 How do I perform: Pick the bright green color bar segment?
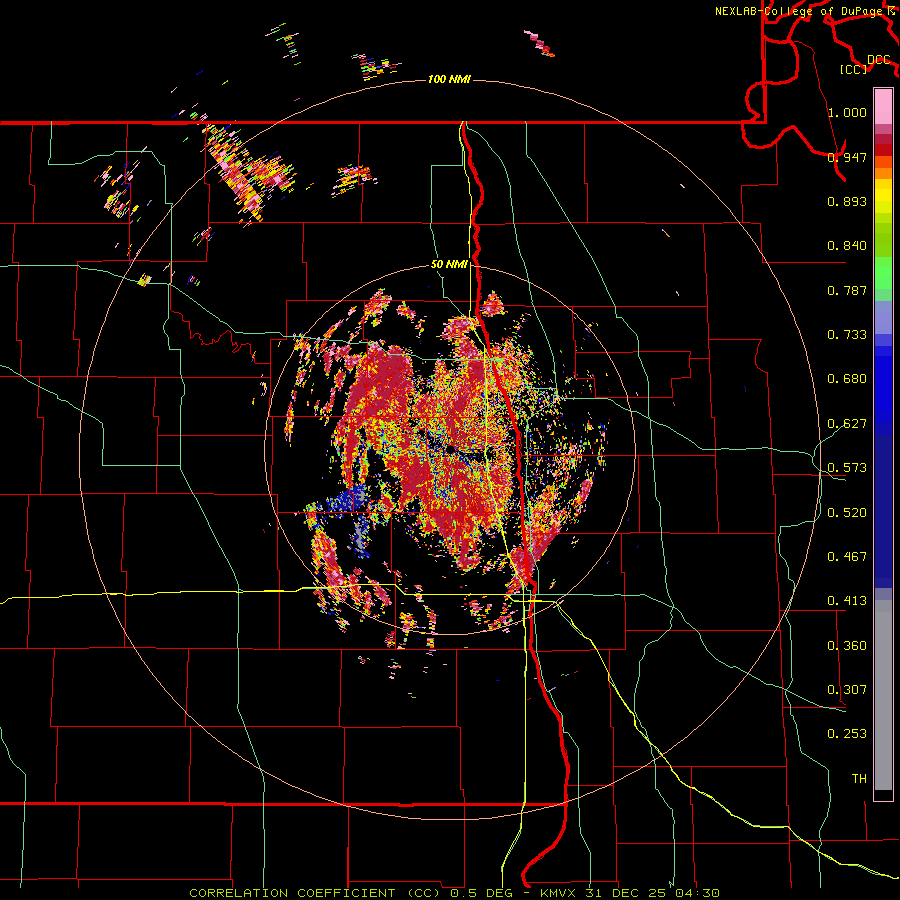tap(883, 273)
